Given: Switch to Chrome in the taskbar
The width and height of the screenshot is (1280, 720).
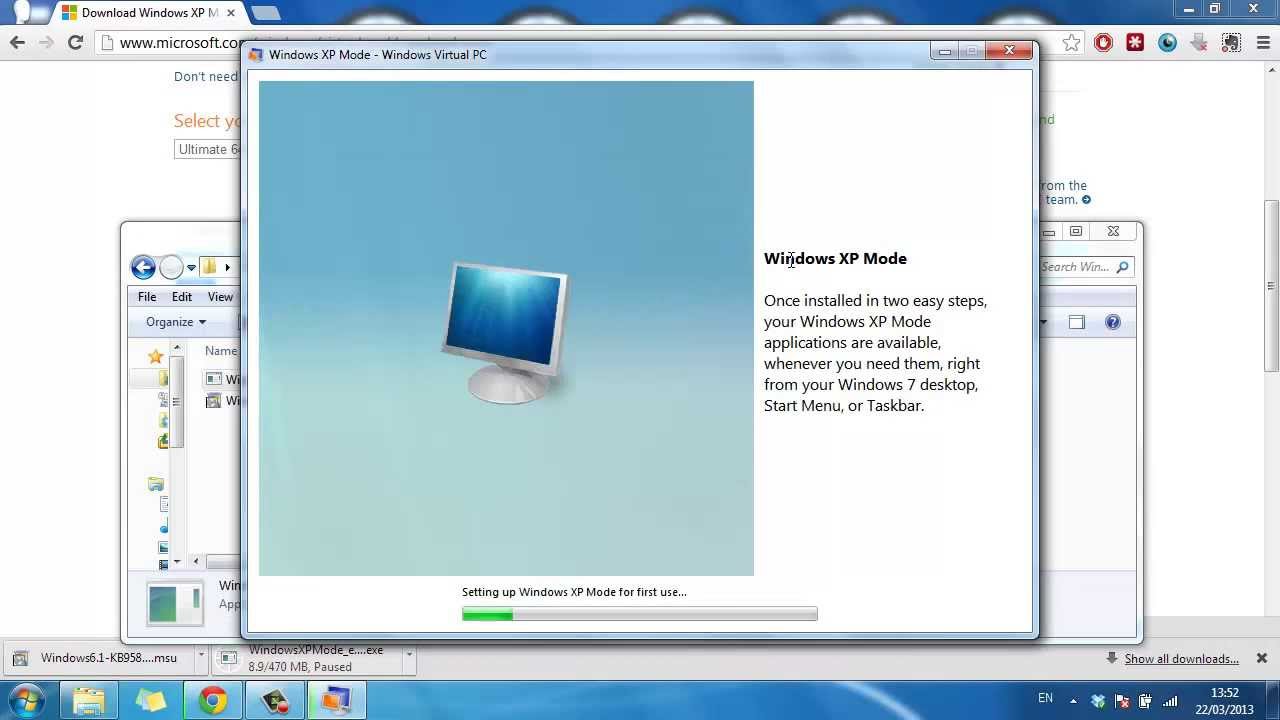Looking at the screenshot, I should 212,700.
